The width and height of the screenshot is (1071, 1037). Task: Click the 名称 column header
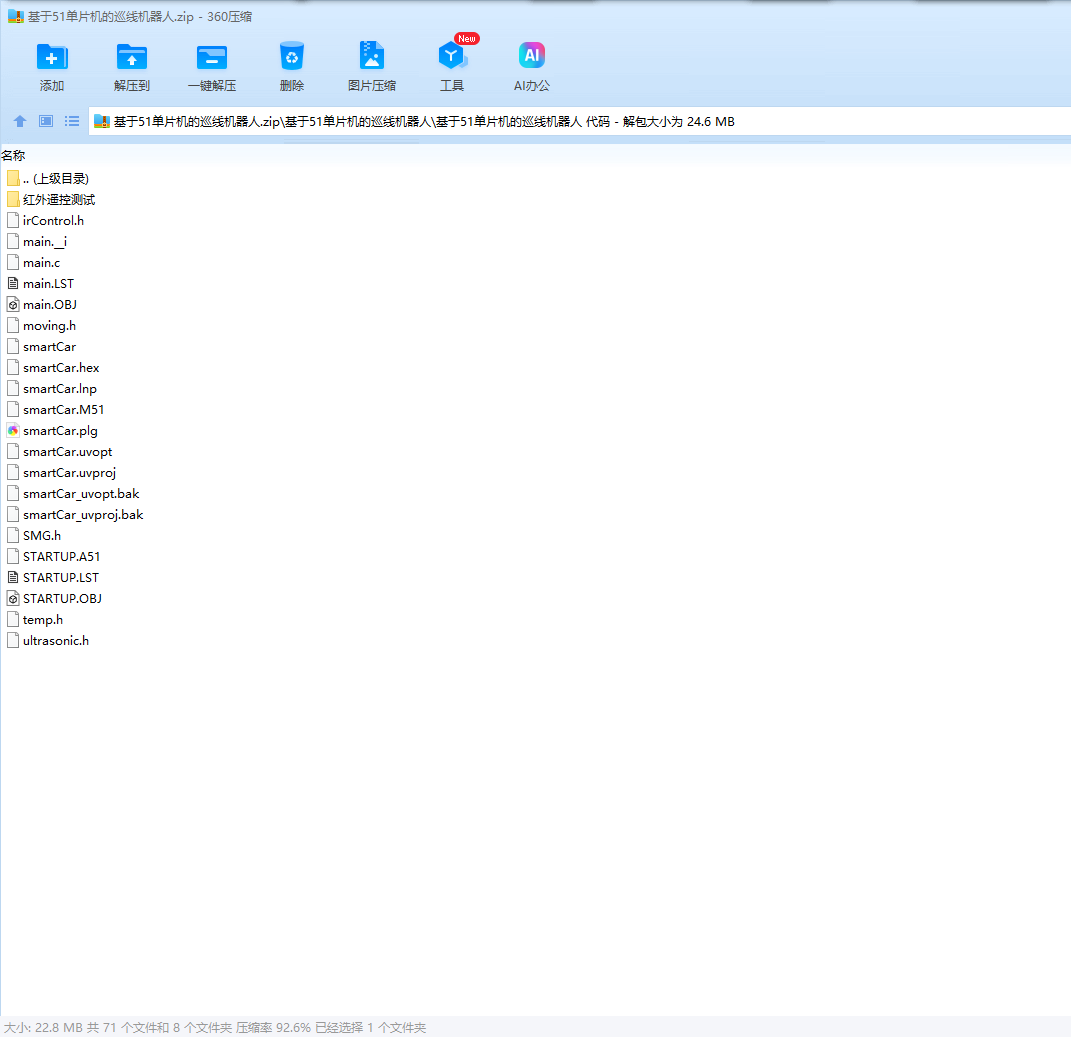(13, 156)
